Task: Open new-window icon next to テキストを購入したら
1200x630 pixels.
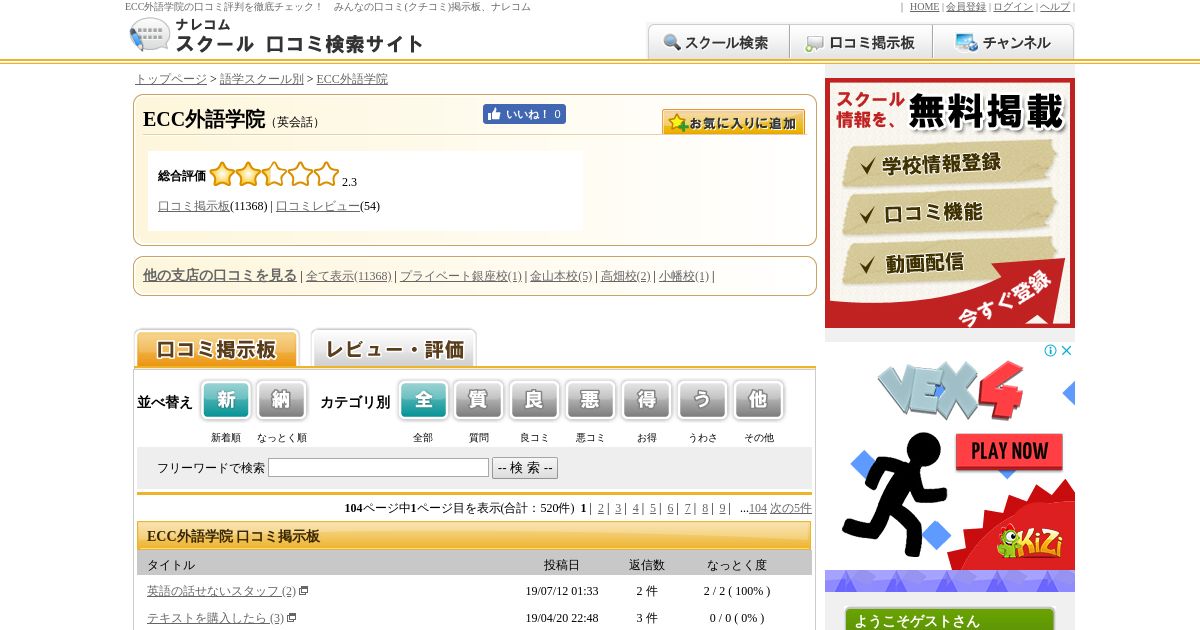Action: pos(292,618)
